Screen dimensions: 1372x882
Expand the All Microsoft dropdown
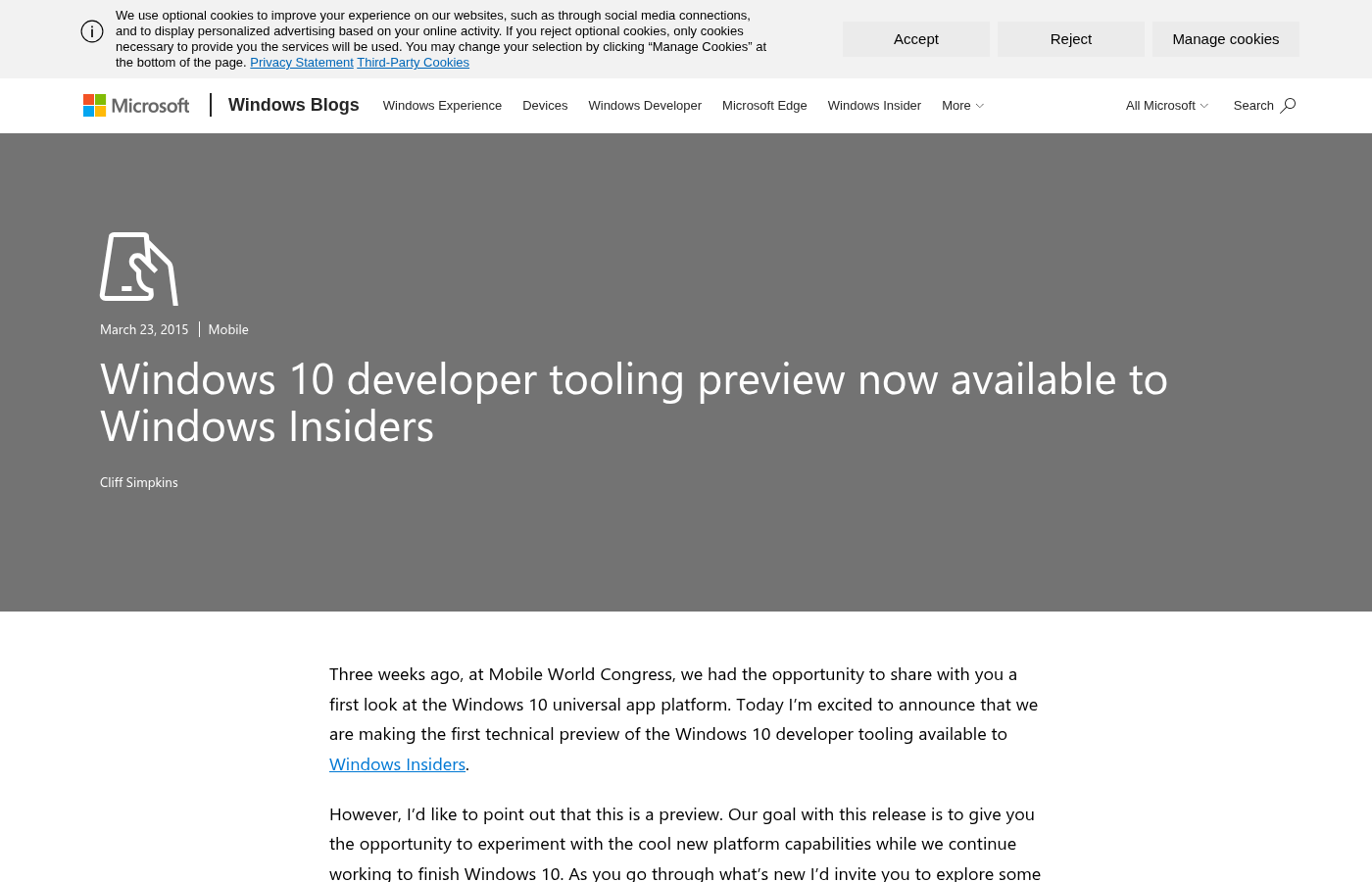[x=1167, y=106]
